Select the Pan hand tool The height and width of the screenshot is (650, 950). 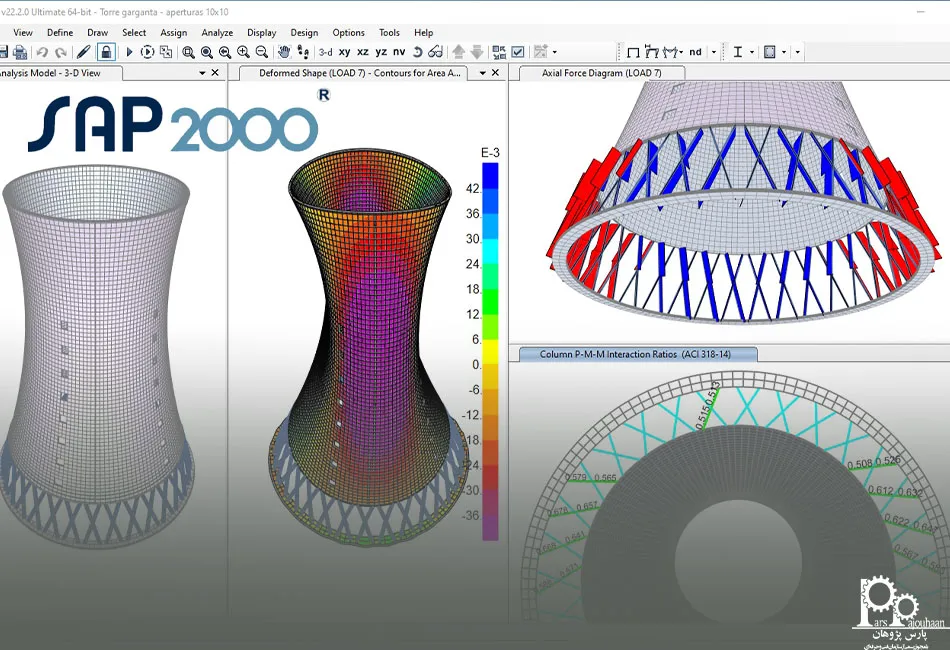pyautogui.click(x=284, y=52)
